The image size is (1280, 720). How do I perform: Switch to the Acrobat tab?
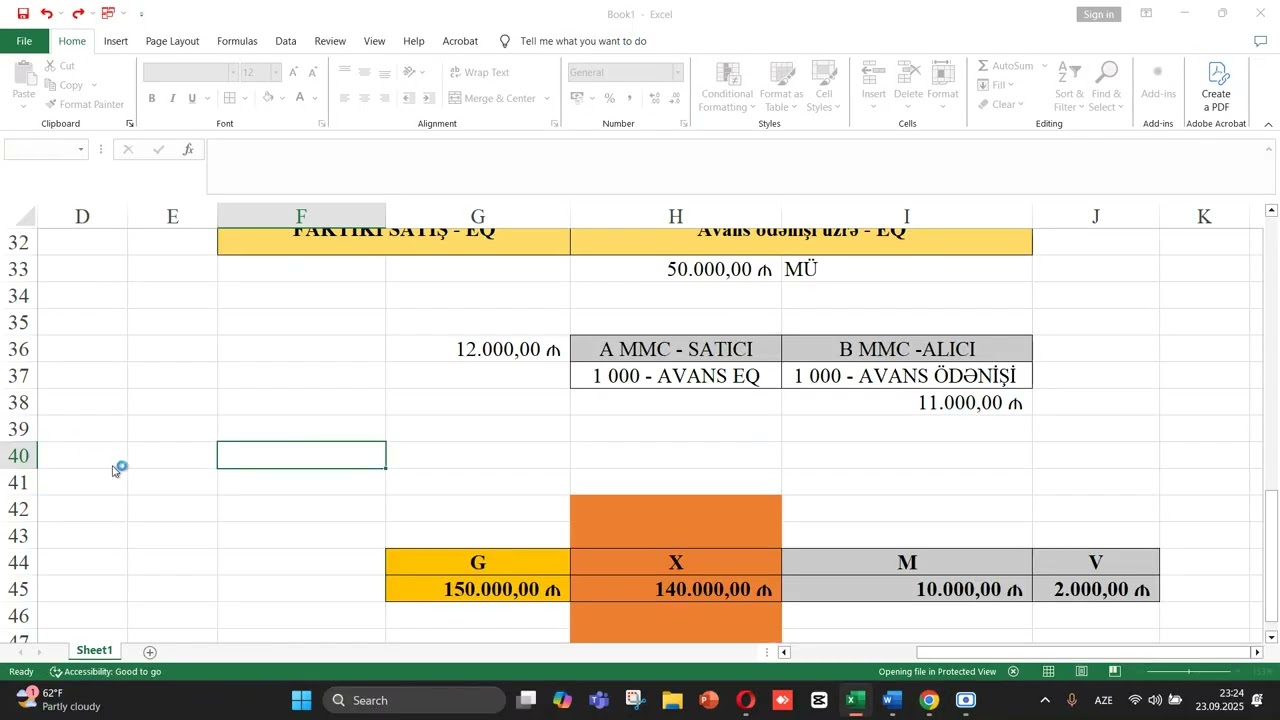point(460,41)
